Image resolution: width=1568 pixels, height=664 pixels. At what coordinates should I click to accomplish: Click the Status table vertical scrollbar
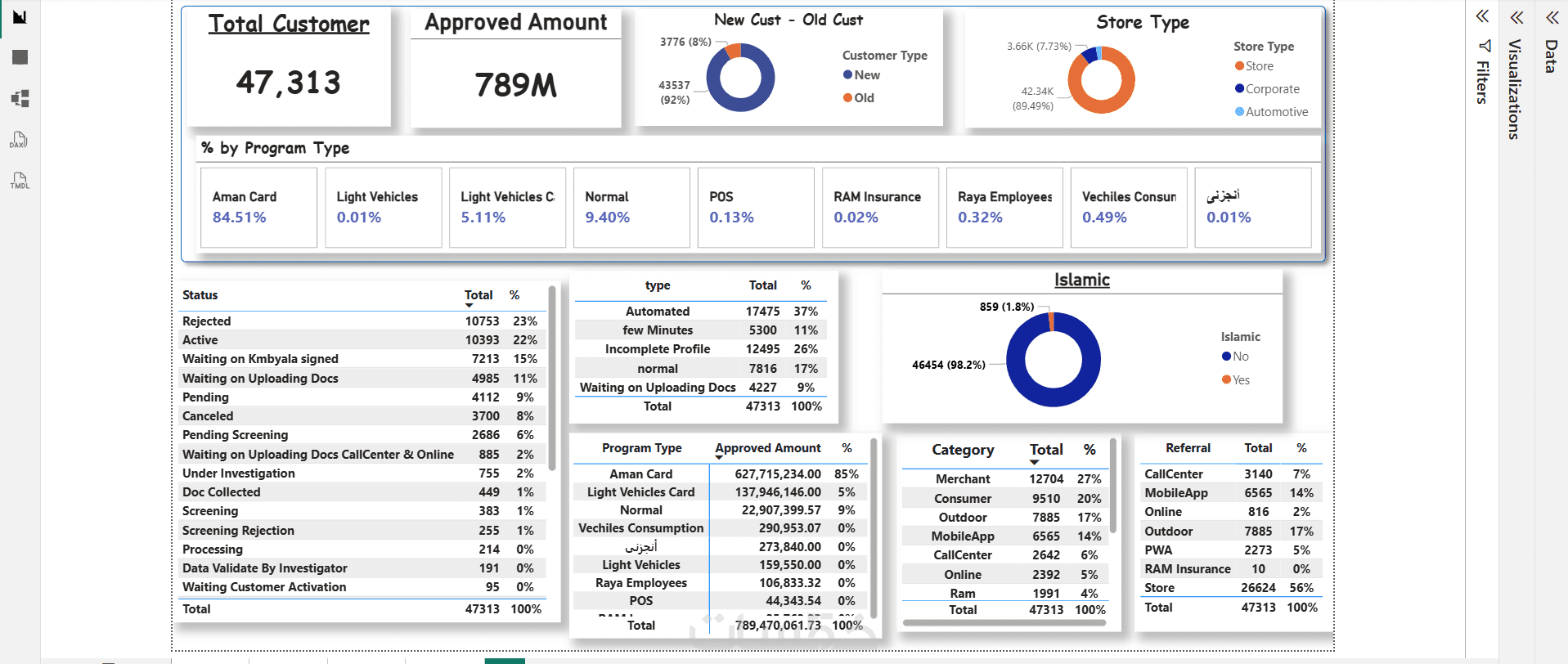pyautogui.click(x=552, y=378)
